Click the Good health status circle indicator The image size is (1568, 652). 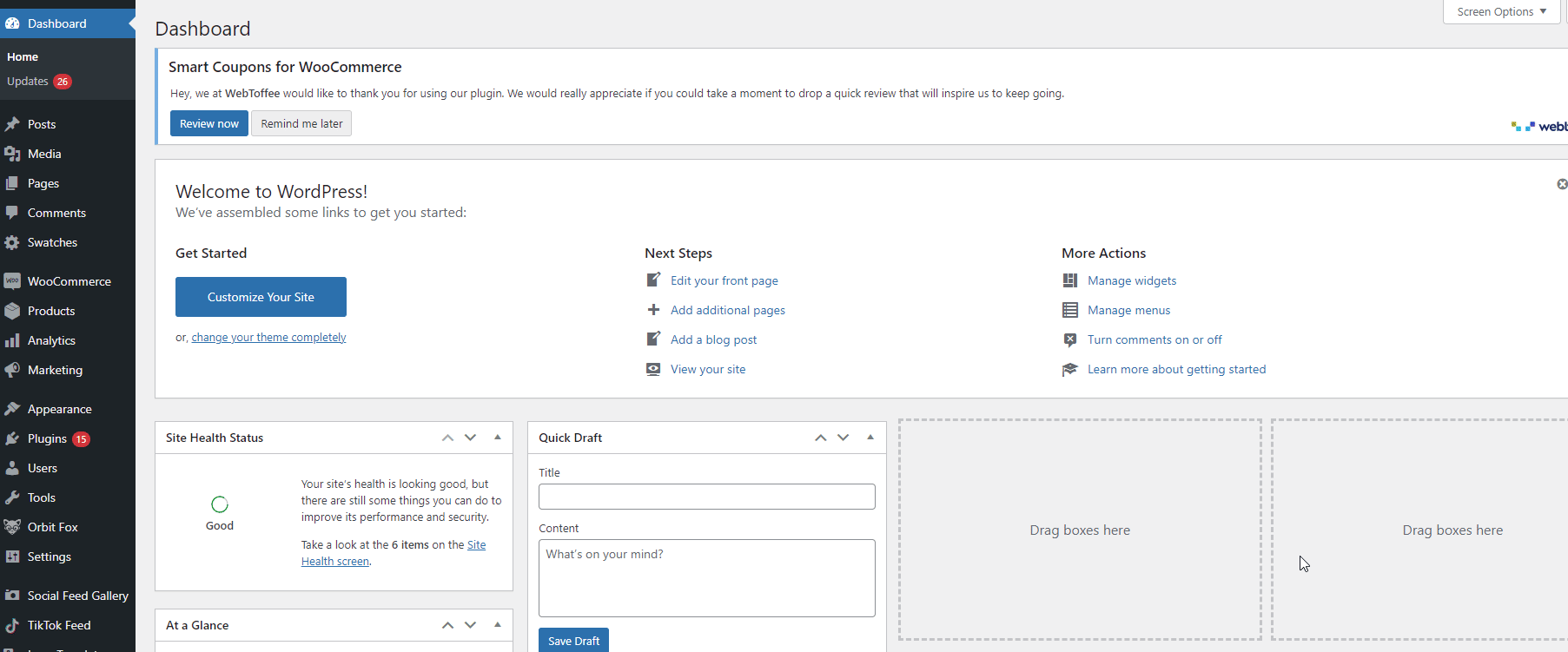(x=220, y=504)
